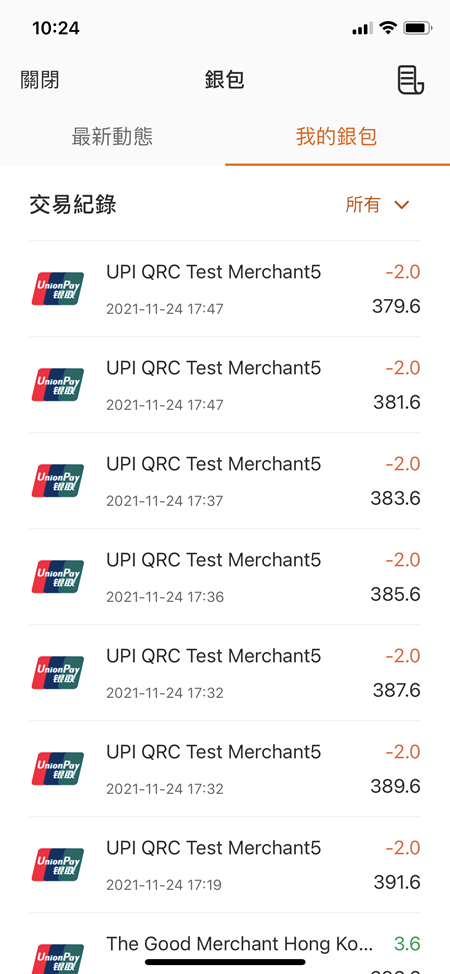The width and height of the screenshot is (450, 974).
Task: Open transaction with balance 381.6
Action: click(225, 385)
